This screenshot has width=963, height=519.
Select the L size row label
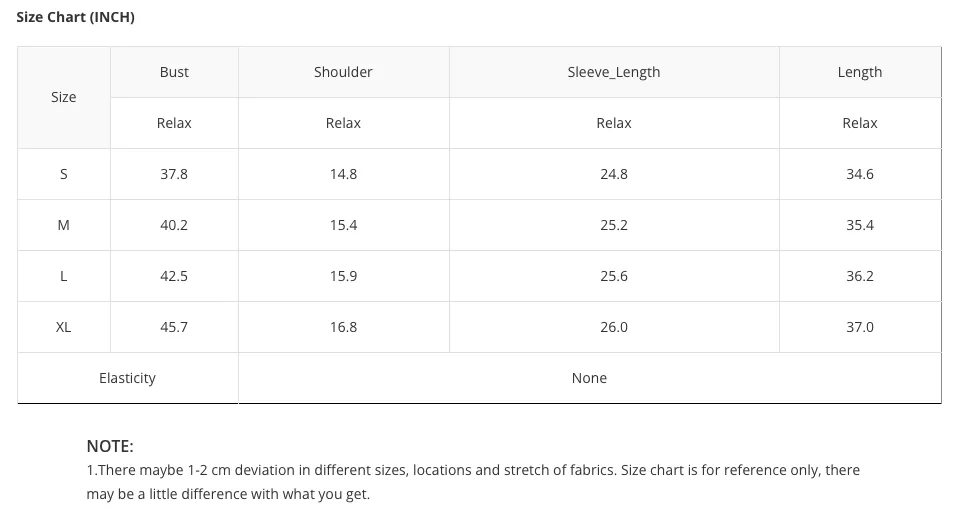click(63, 276)
